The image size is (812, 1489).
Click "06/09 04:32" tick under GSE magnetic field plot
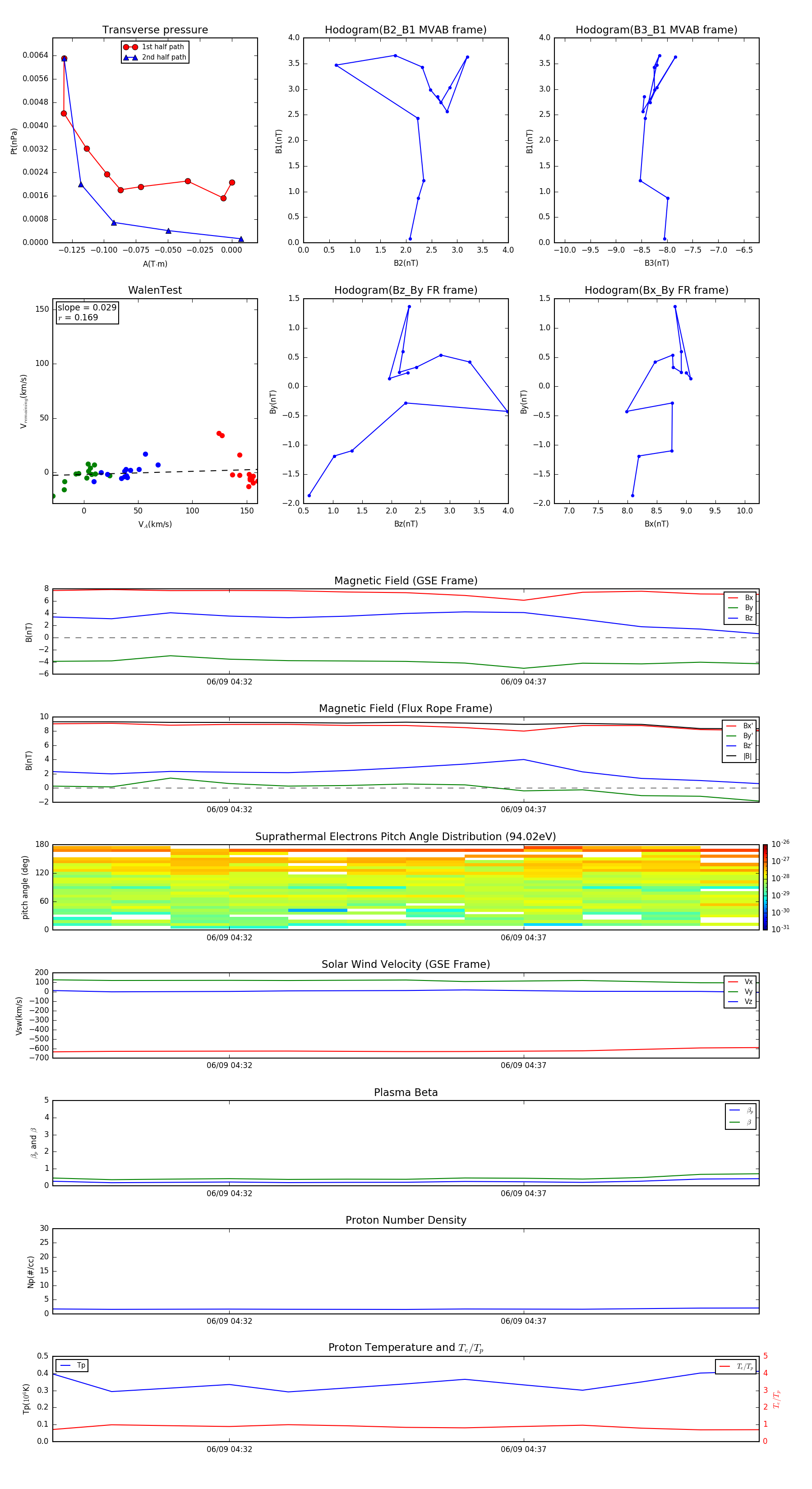point(230,682)
